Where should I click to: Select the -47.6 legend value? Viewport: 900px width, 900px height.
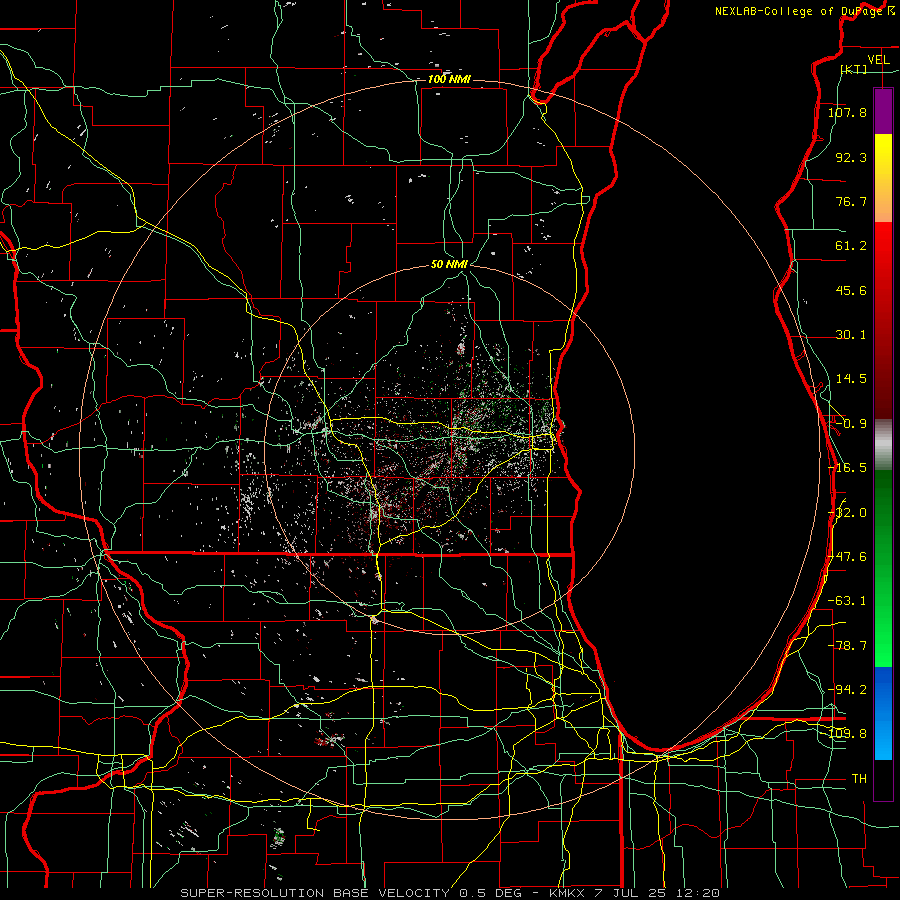point(847,557)
